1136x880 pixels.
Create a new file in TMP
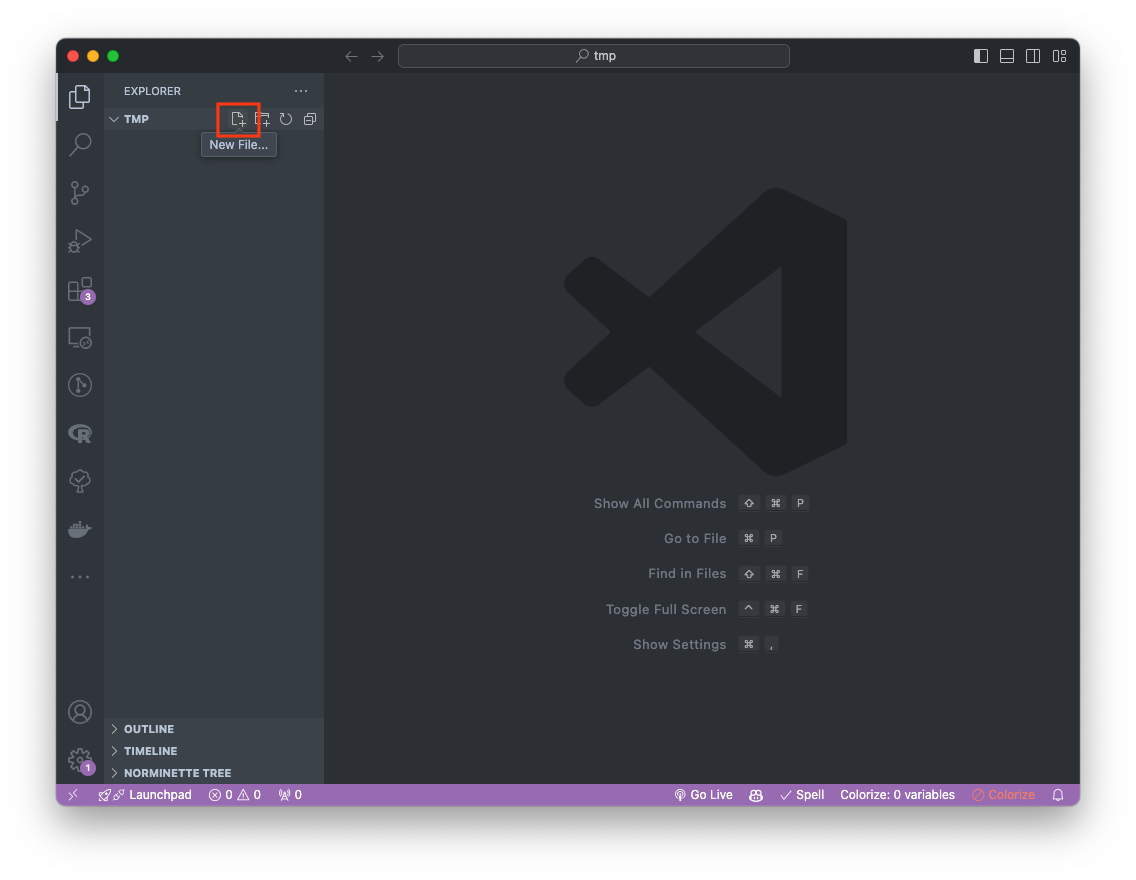click(238, 120)
